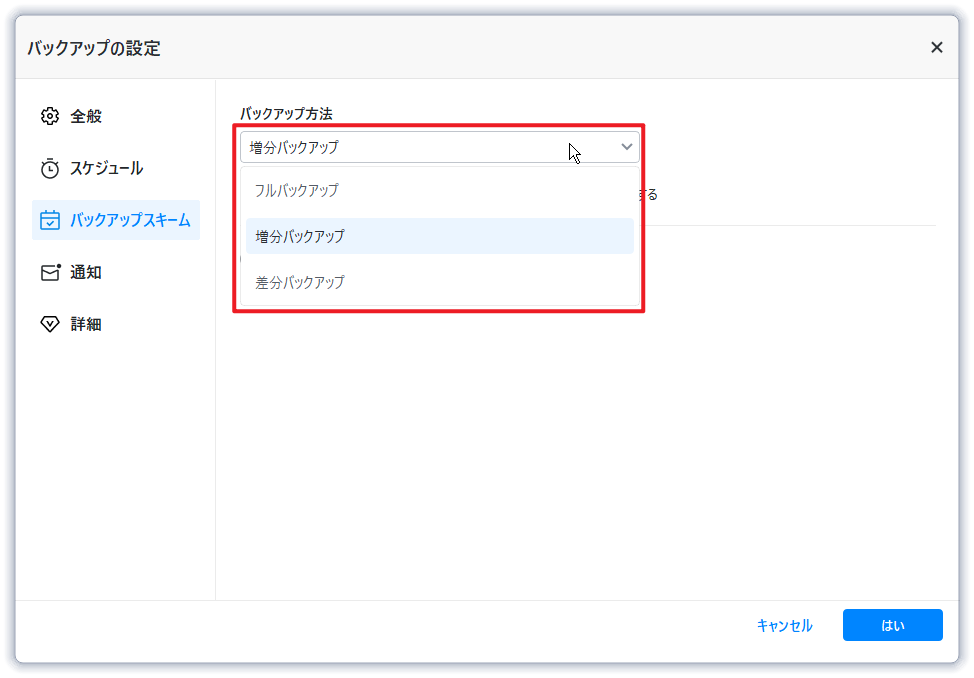Show the 詳細 settings tab
The height and width of the screenshot is (678, 974).
[86, 324]
